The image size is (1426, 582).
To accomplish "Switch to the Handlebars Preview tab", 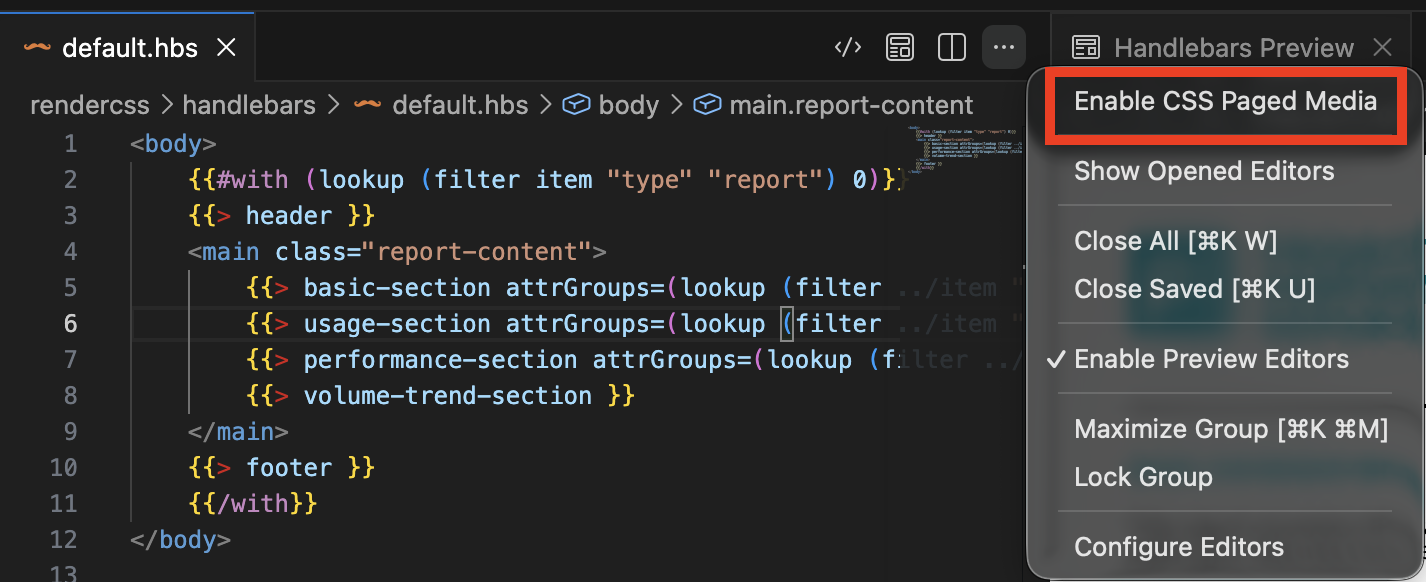I will pos(1234,48).
